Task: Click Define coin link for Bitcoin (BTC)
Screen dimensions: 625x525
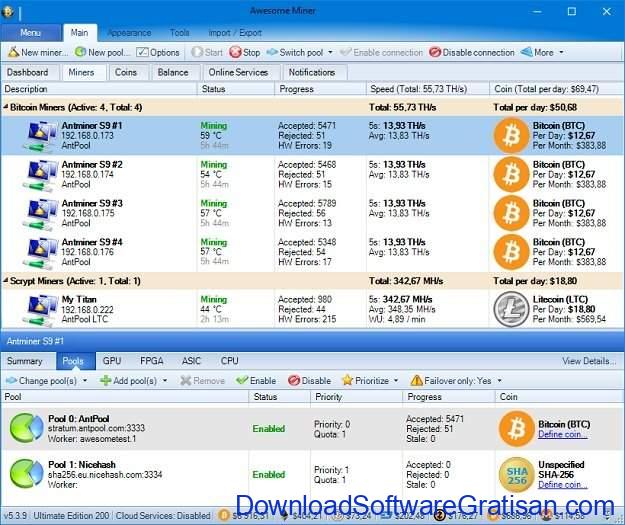Action: click(x=562, y=435)
